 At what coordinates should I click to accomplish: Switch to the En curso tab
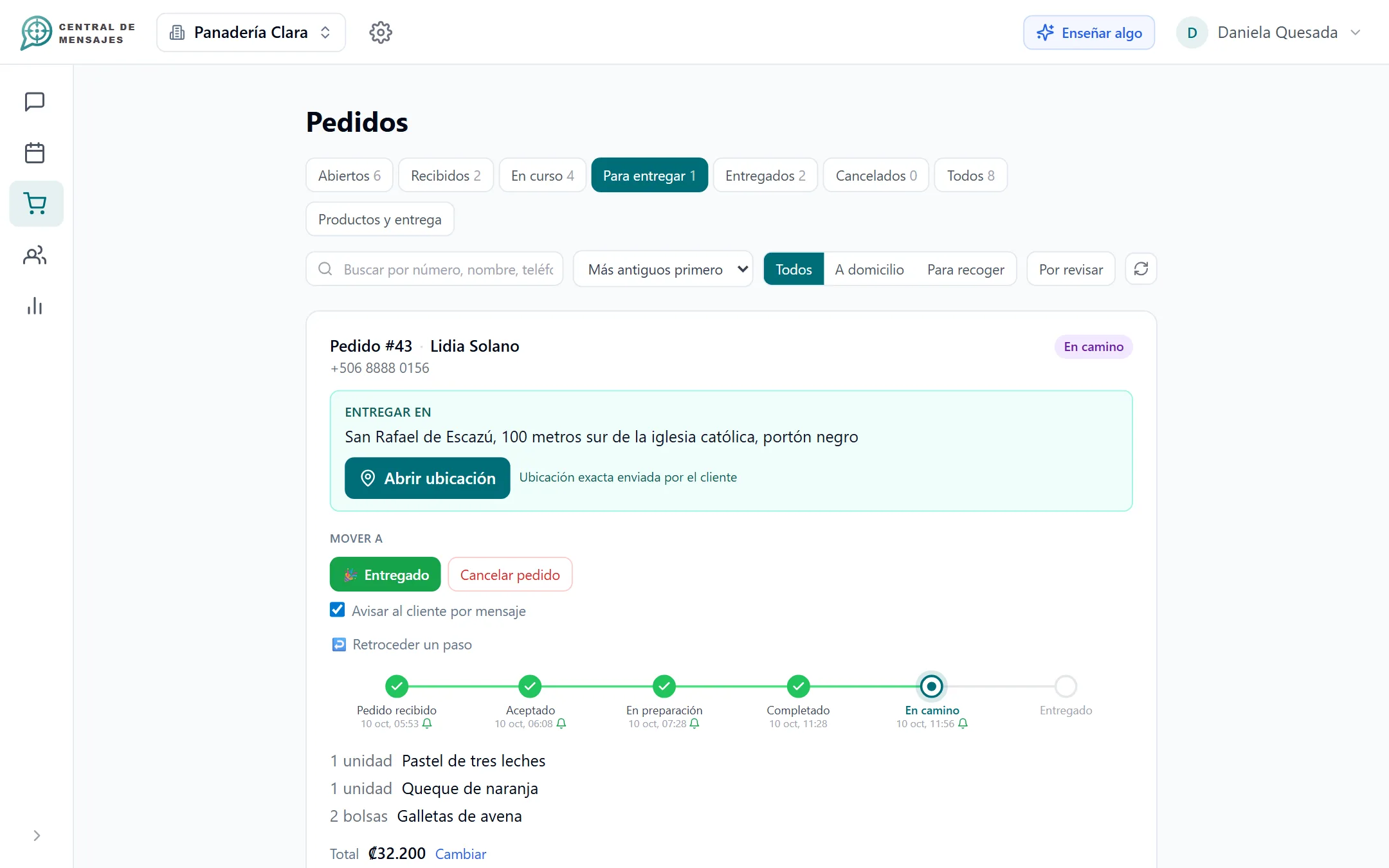click(542, 176)
